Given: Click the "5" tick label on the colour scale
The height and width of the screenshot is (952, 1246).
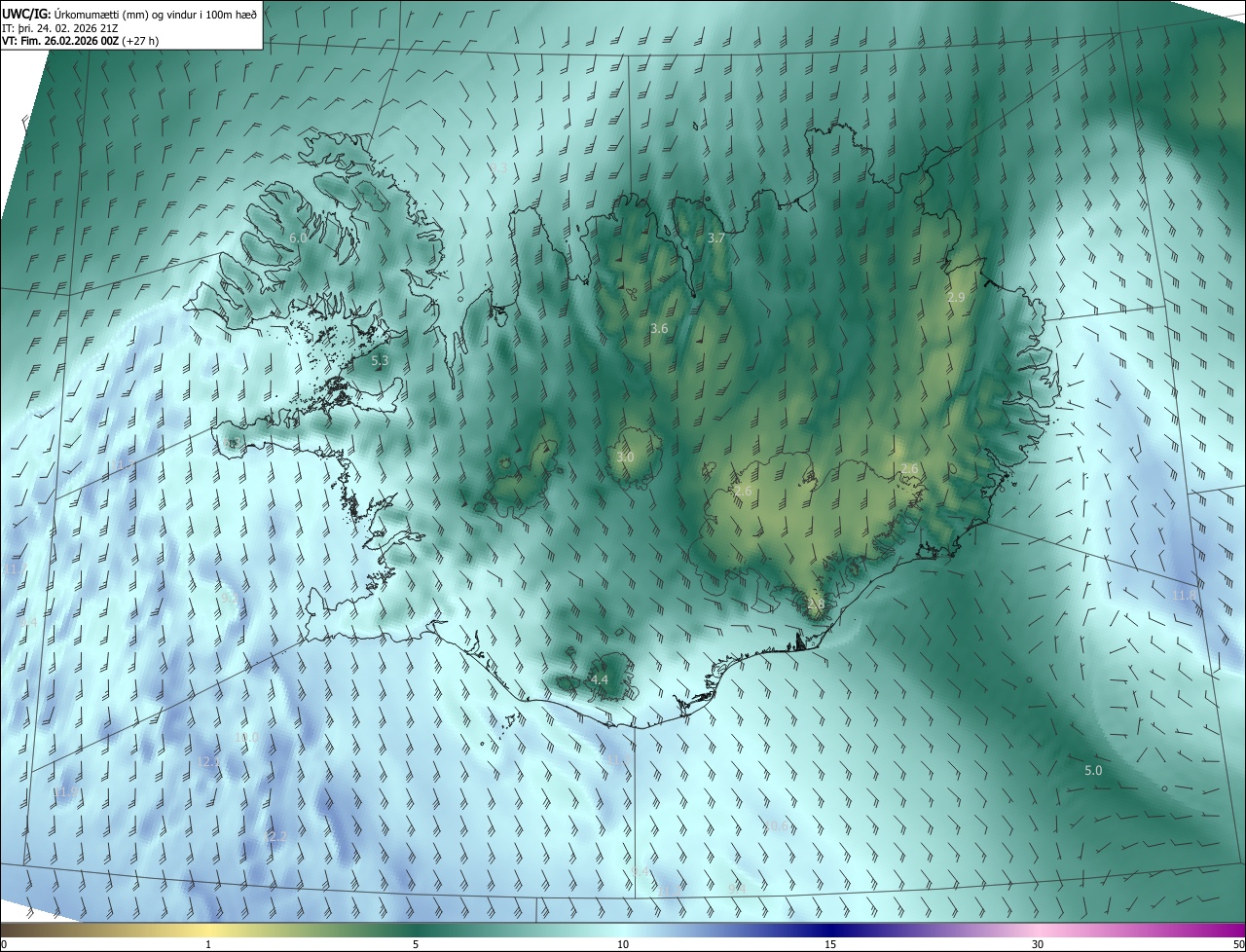Looking at the screenshot, I should (416, 944).
